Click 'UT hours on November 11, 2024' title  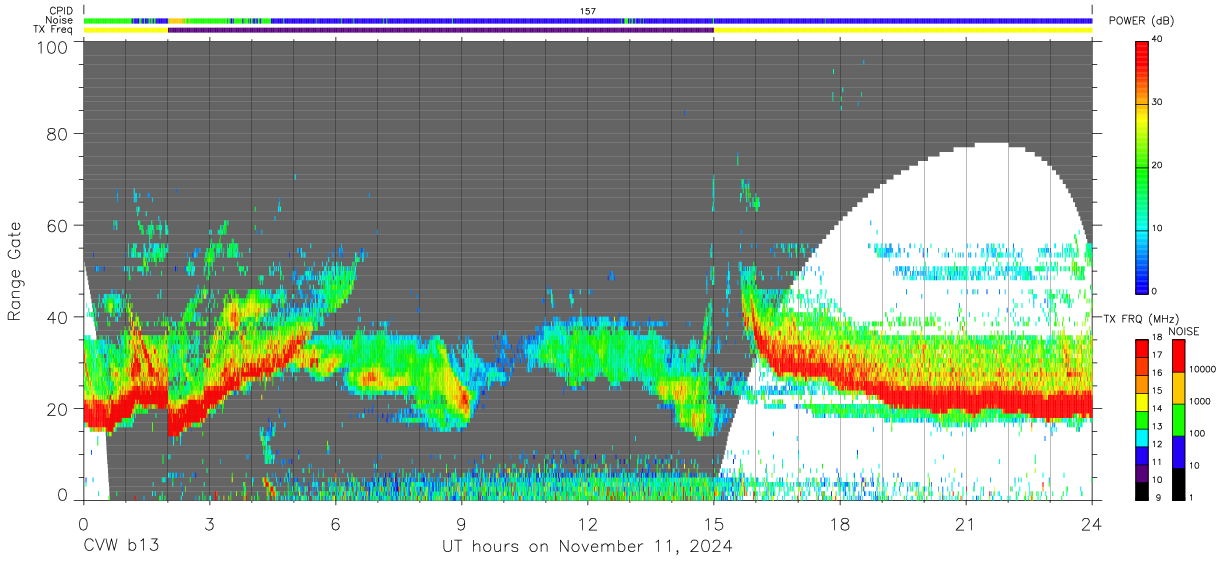(x=588, y=547)
